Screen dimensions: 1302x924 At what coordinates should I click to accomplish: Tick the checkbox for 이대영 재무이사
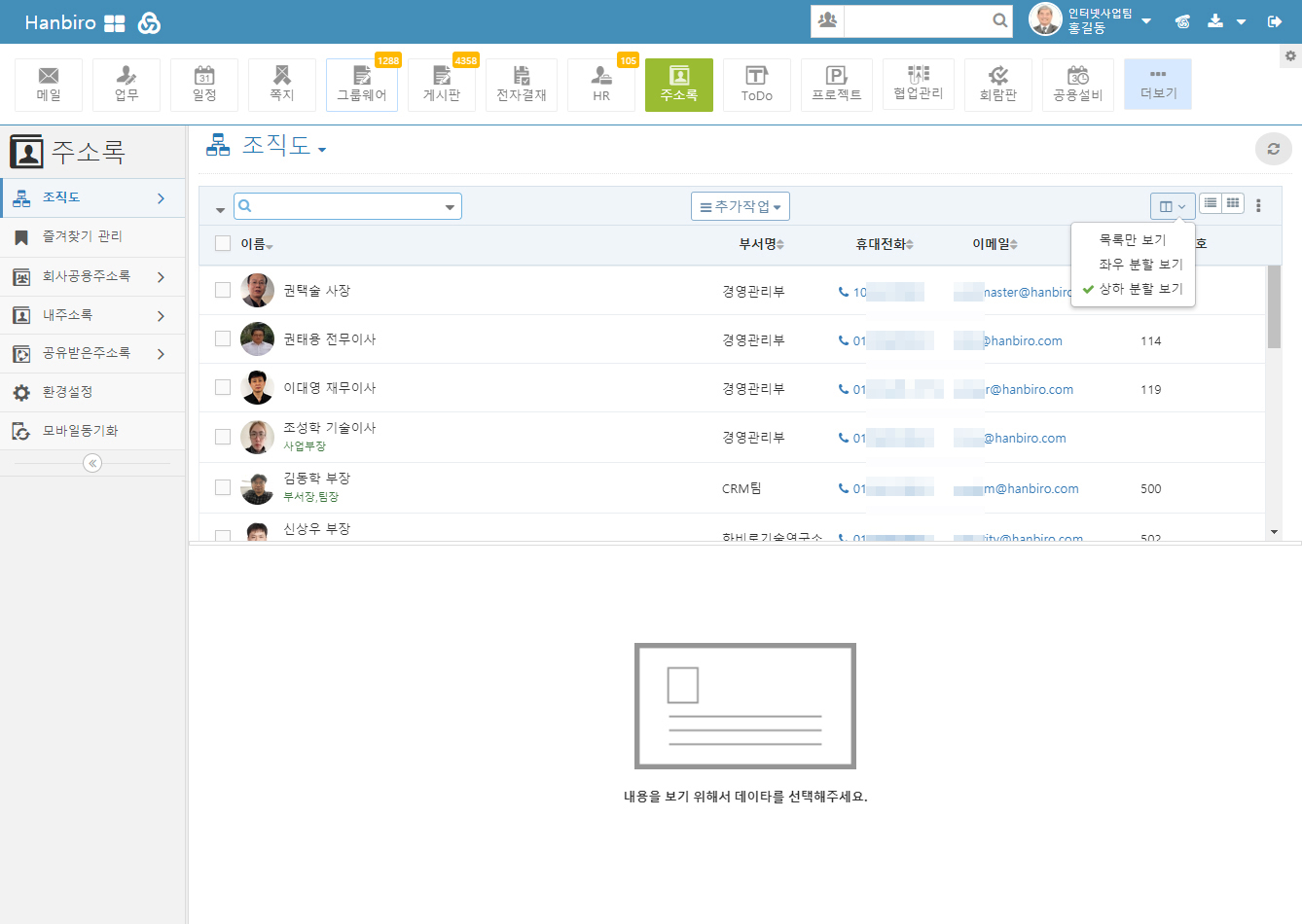click(x=223, y=387)
